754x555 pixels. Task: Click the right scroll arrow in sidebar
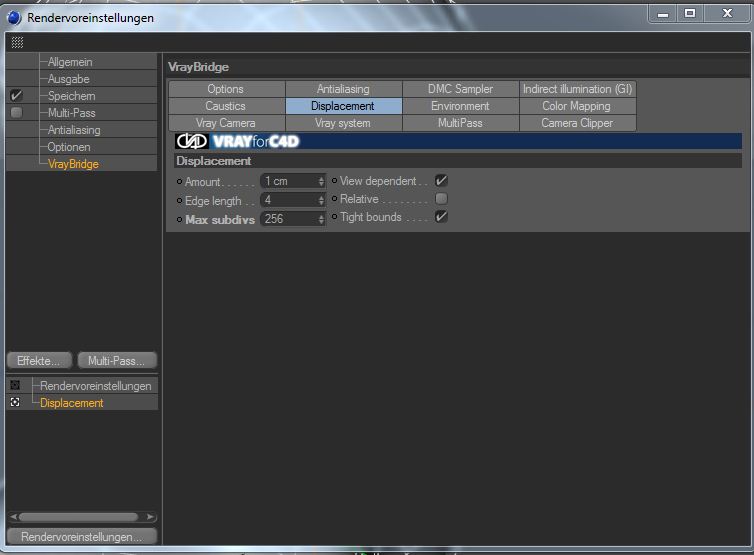[x=151, y=517]
